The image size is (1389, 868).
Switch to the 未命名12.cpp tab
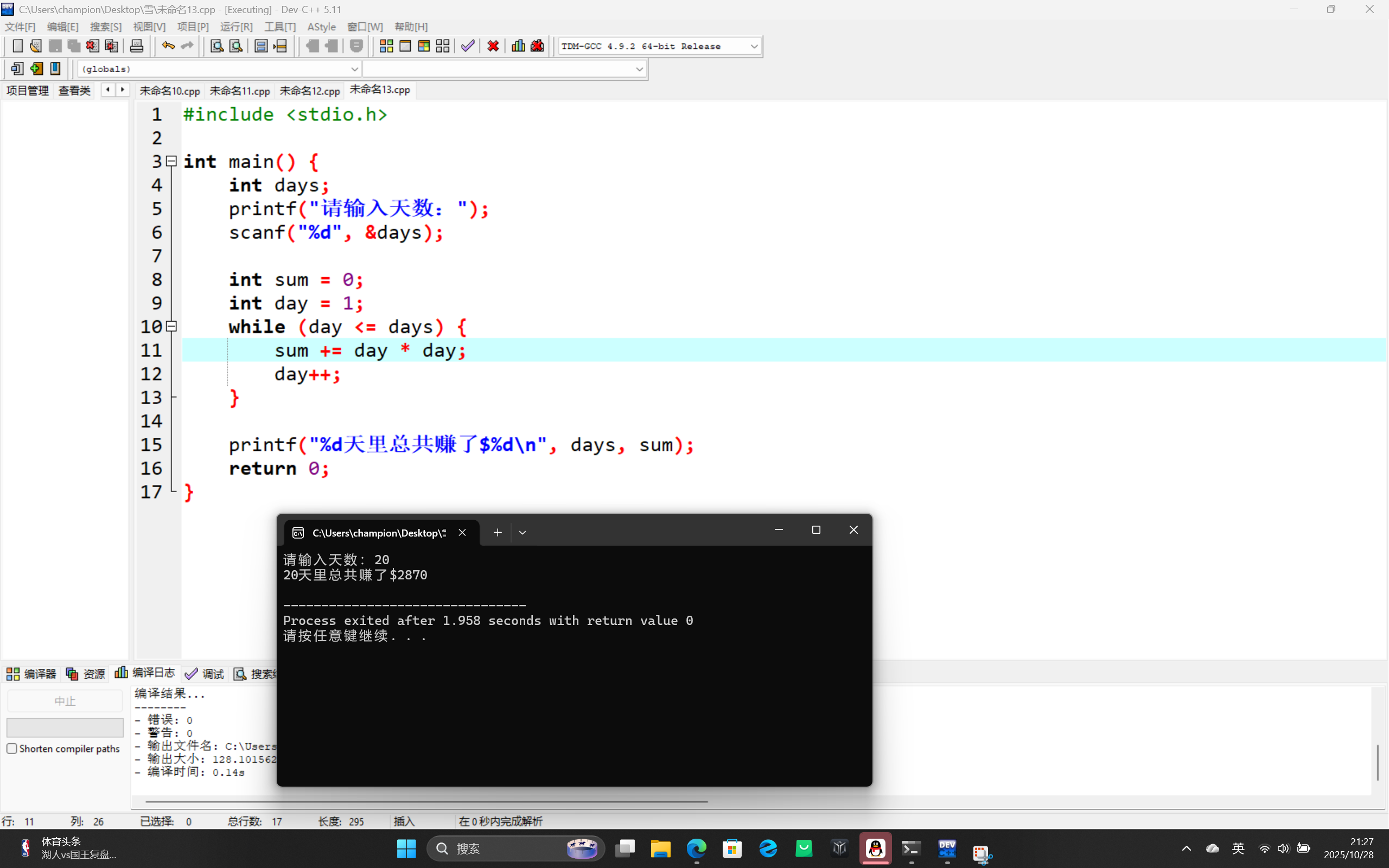tap(309, 91)
